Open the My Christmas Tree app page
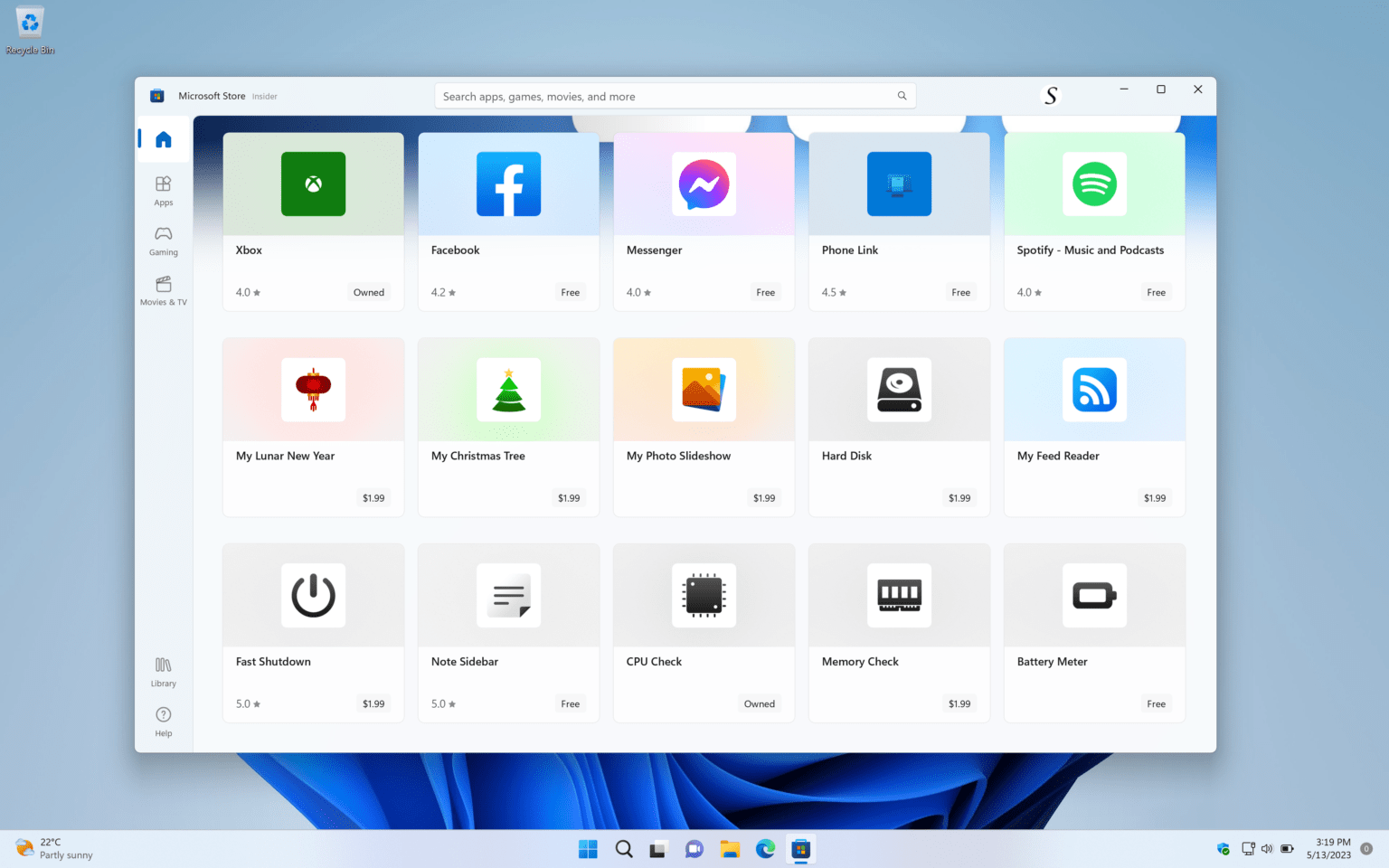The width and height of the screenshot is (1389, 868). click(508, 427)
